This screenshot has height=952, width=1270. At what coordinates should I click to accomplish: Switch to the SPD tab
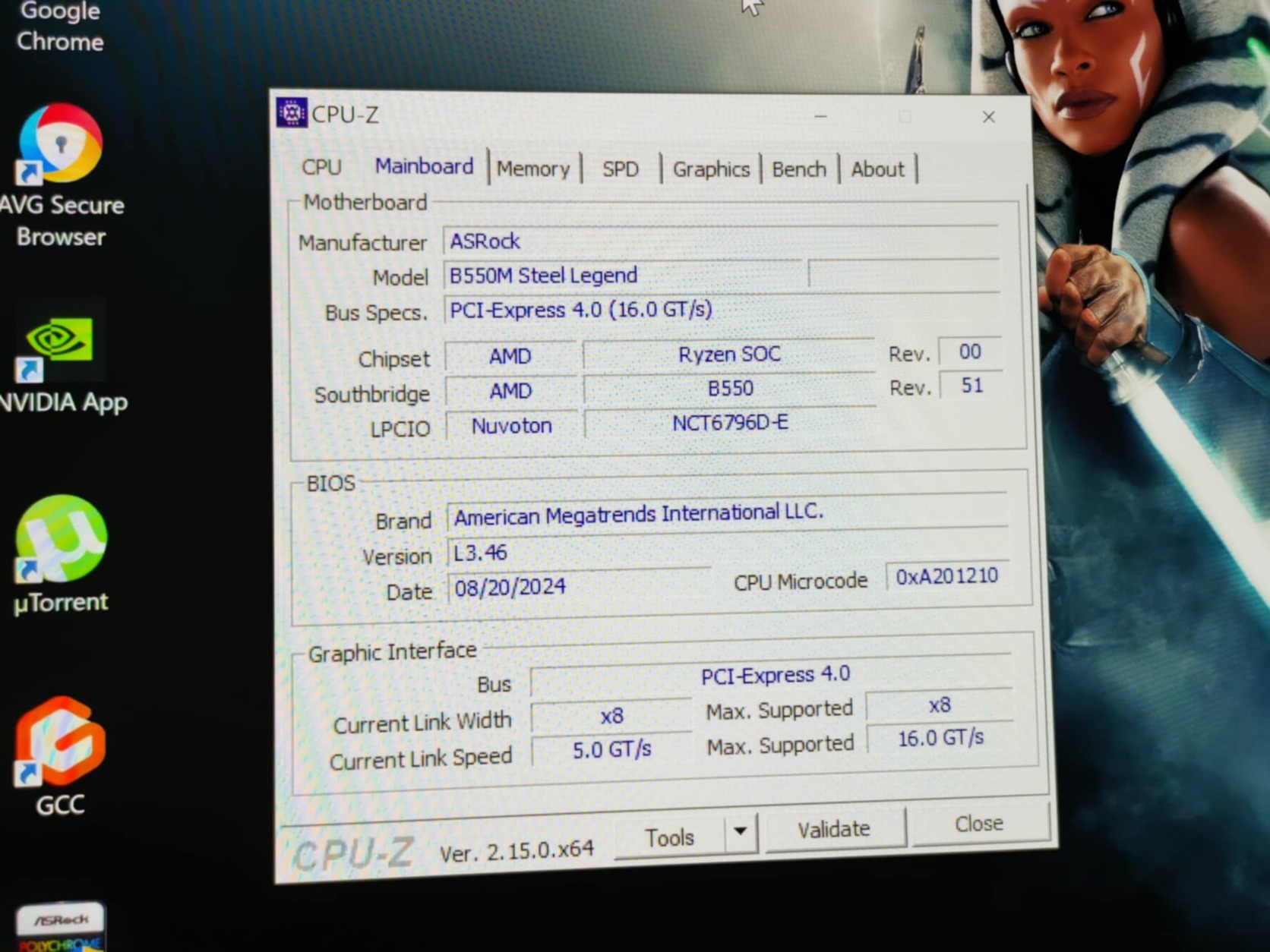click(x=621, y=169)
